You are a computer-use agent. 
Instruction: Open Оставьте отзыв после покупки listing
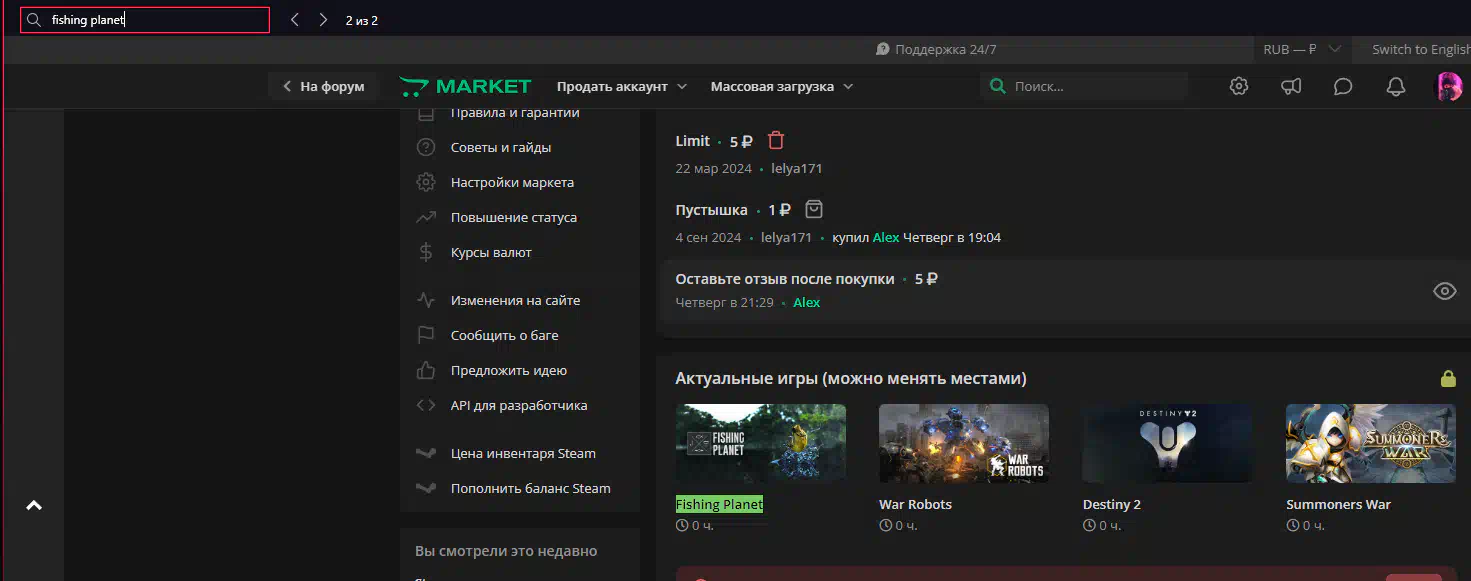tap(784, 279)
